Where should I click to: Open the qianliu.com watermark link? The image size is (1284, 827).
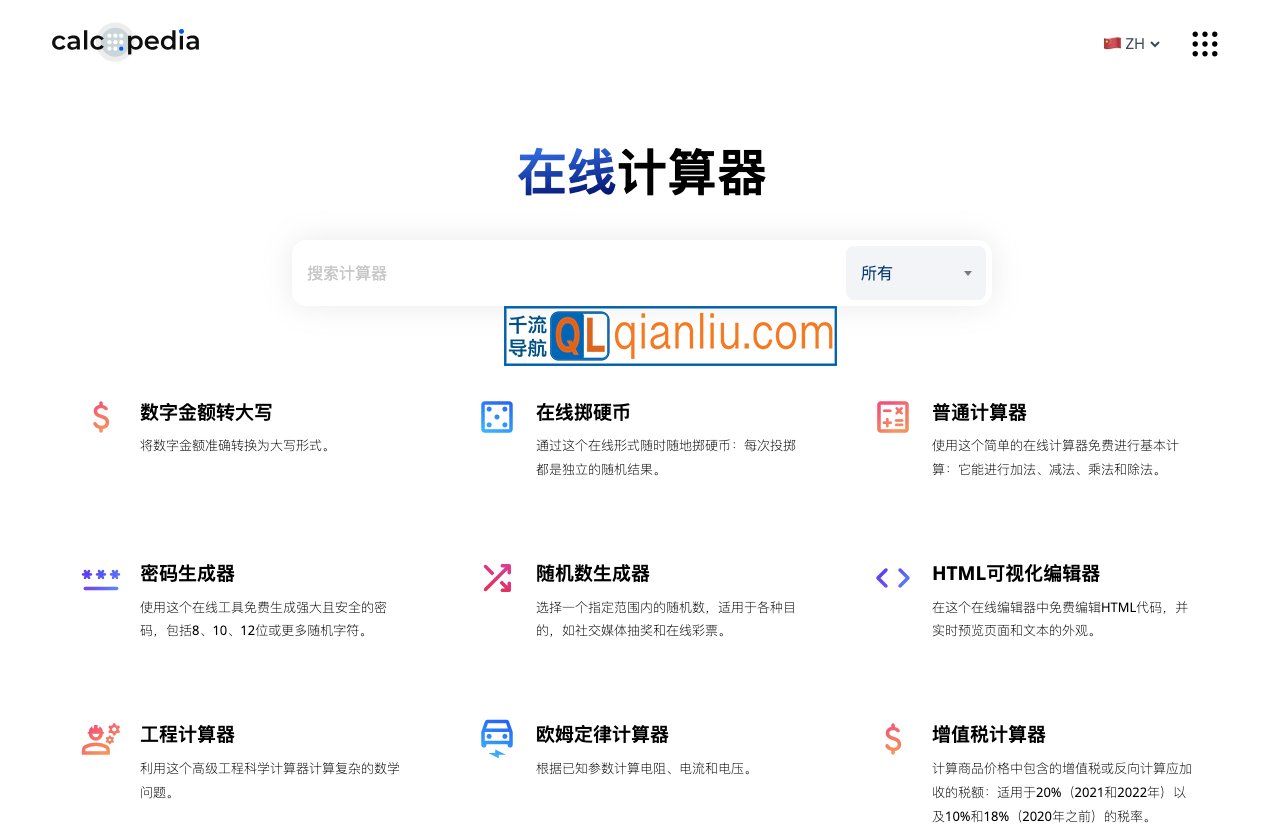(722, 336)
